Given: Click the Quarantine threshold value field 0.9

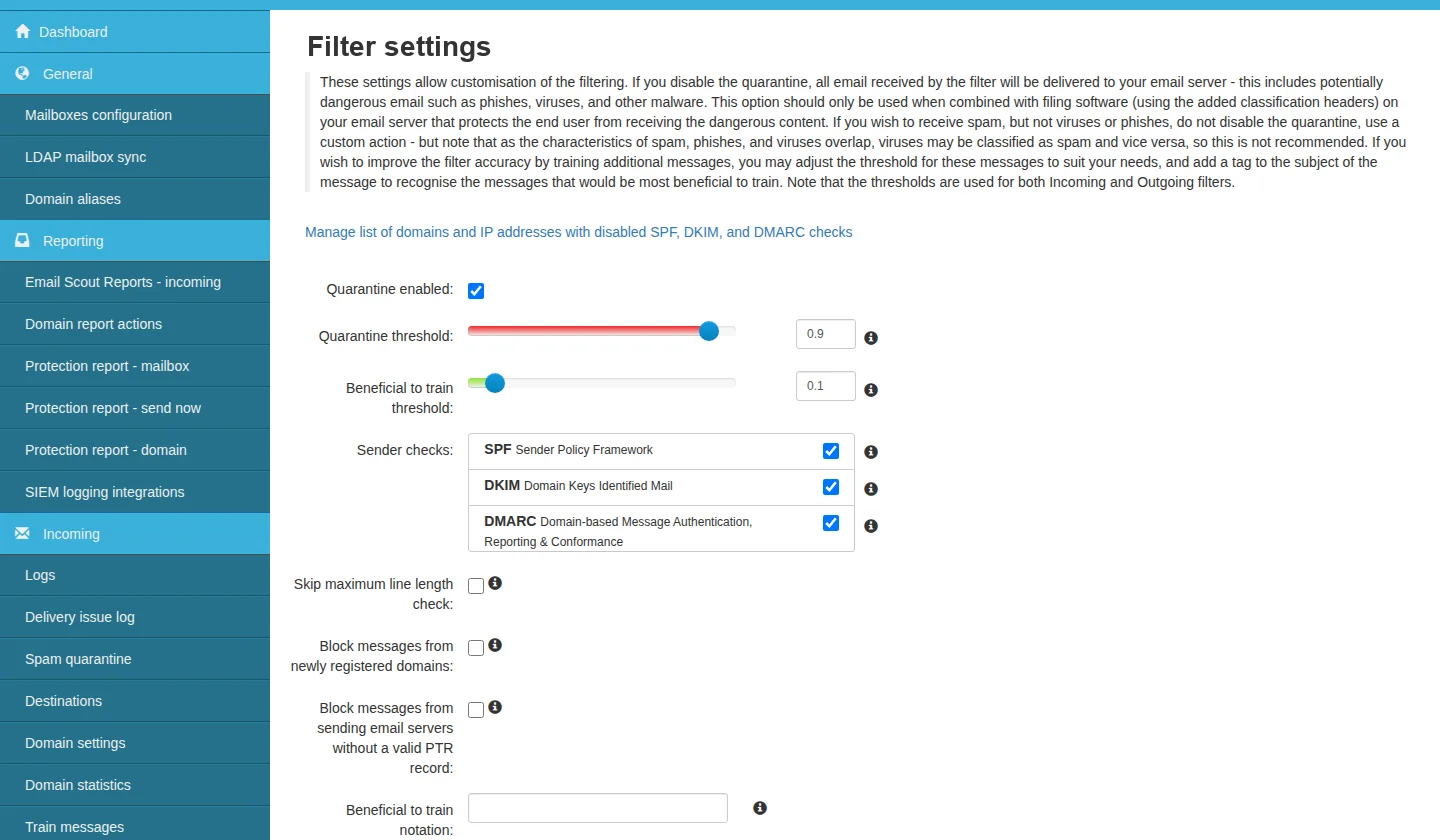Looking at the screenshot, I should 826,334.
